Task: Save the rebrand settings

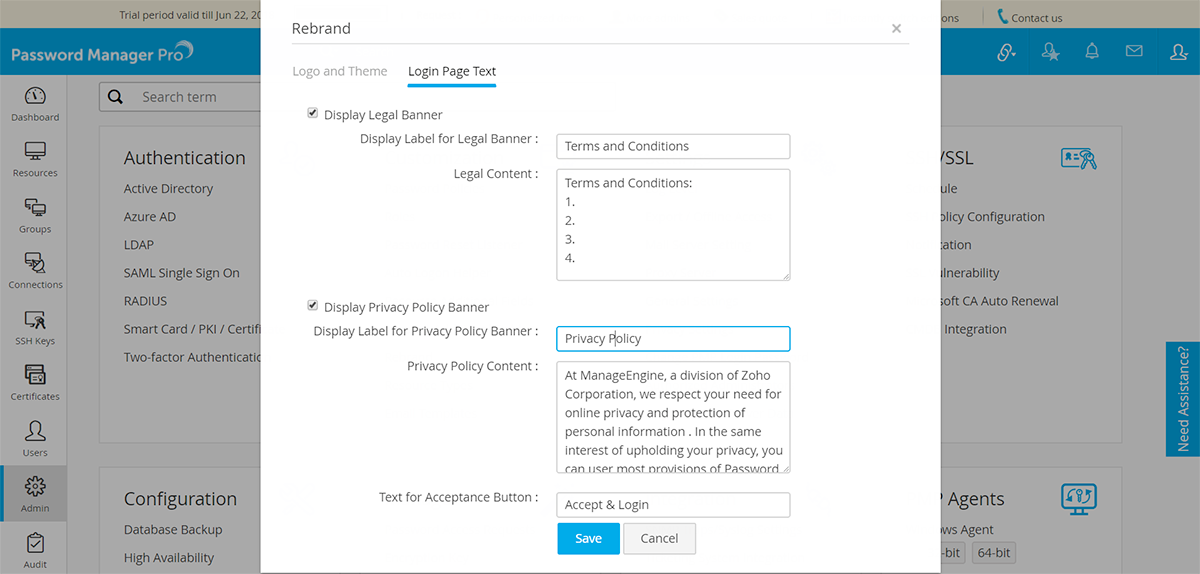Action: (x=588, y=538)
